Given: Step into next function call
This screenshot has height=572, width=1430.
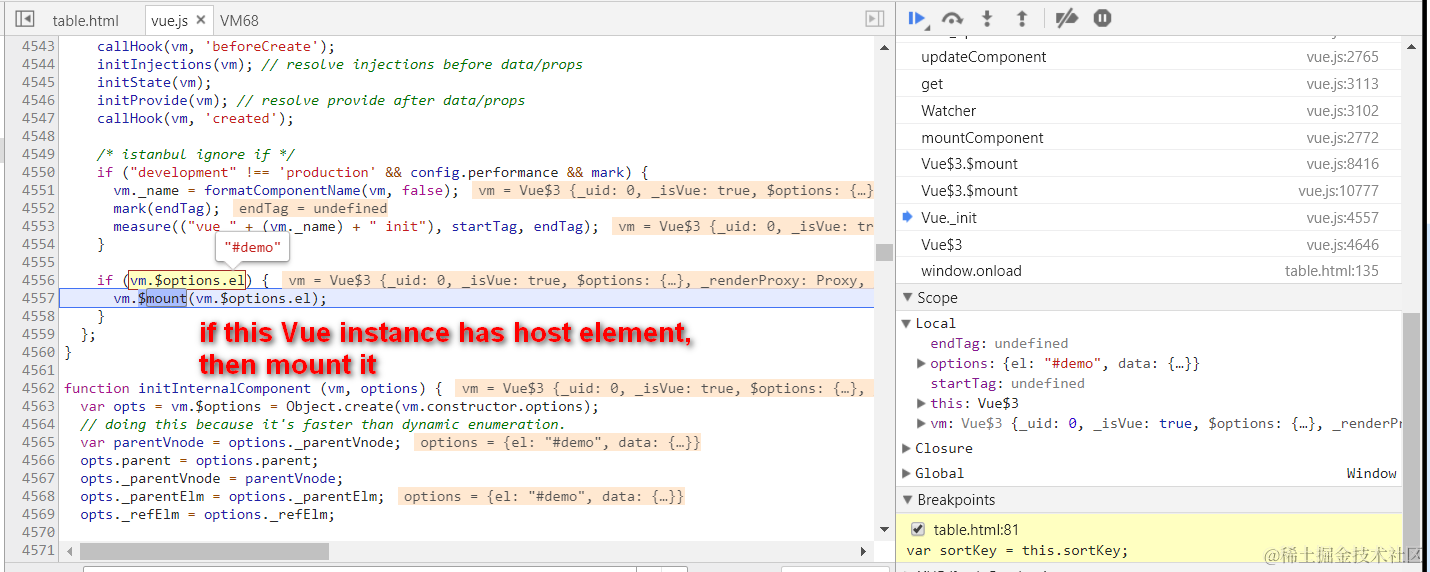Looking at the screenshot, I should pos(988,18).
